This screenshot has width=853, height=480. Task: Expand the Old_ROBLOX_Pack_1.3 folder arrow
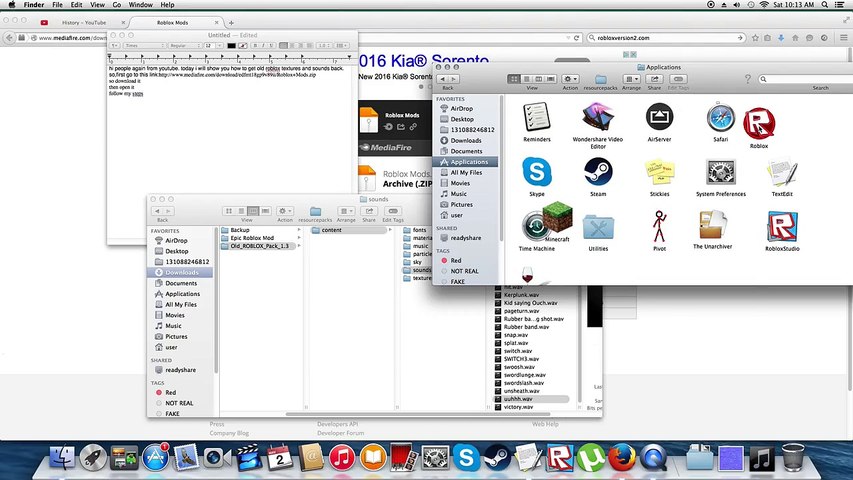pos(299,246)
